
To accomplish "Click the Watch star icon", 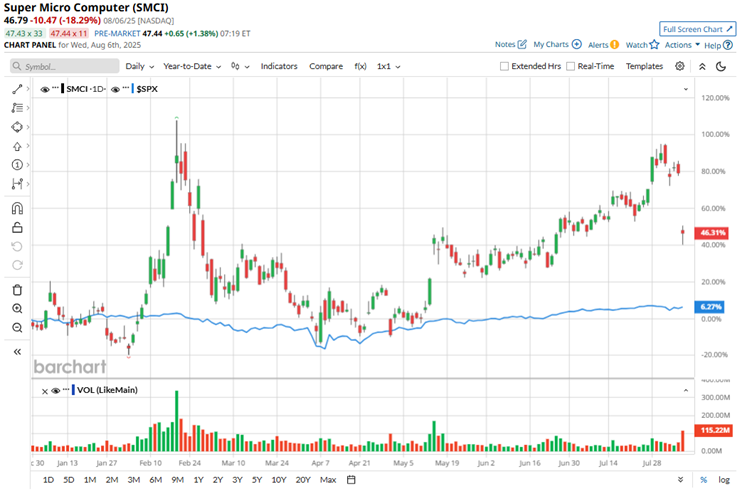I will pos(654,45).
